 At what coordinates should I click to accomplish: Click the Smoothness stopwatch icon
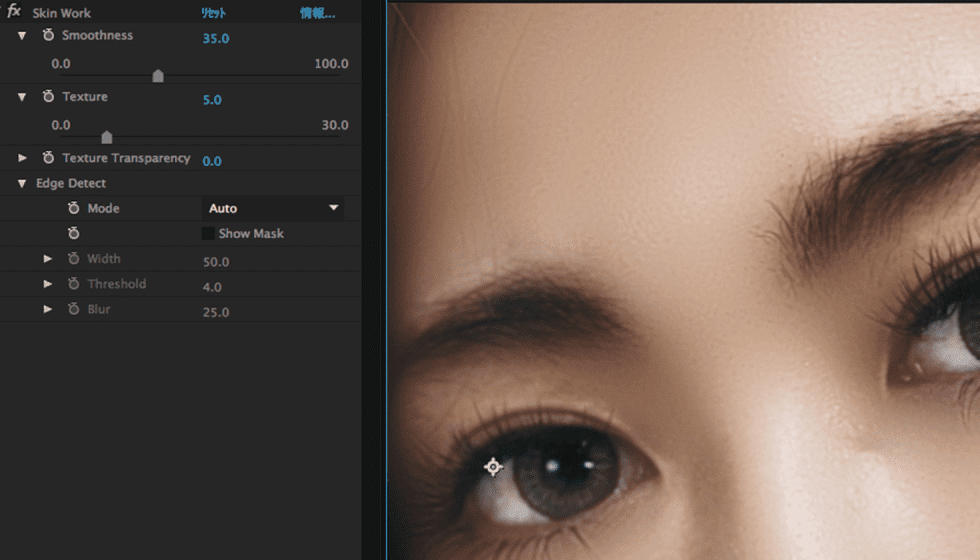pos(48,35)
